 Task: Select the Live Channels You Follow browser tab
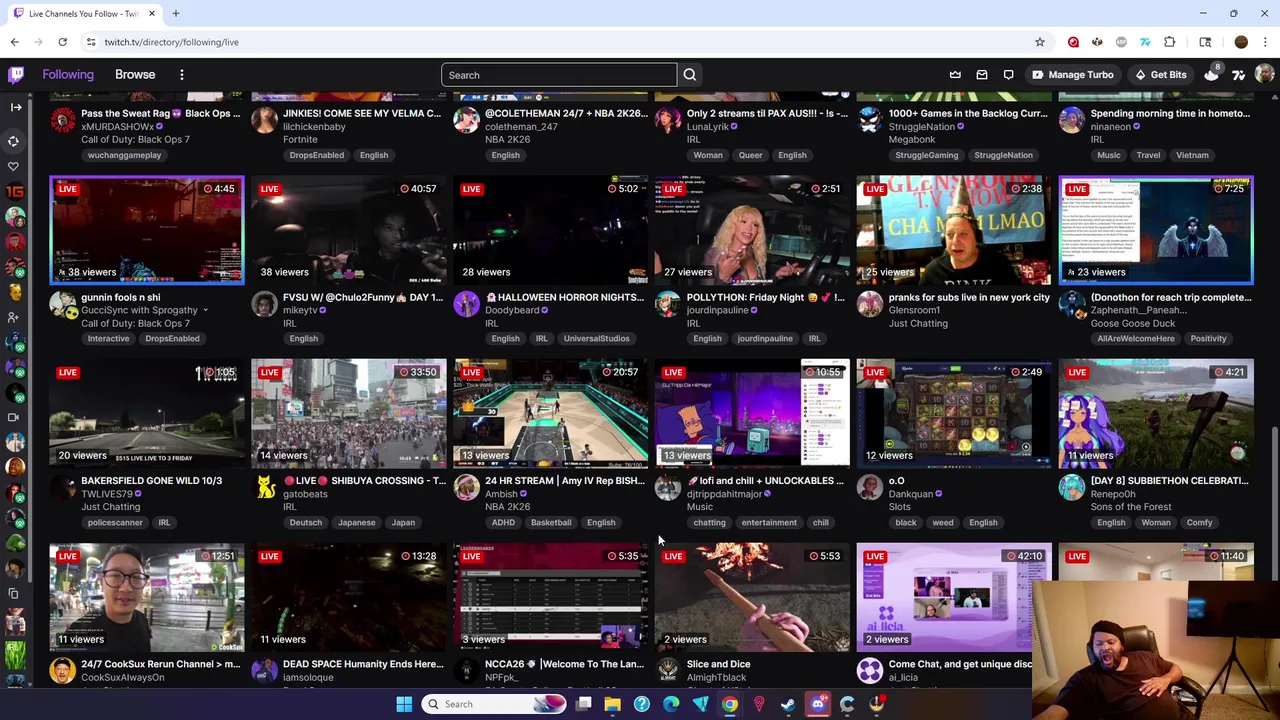[x=84, y=14]
